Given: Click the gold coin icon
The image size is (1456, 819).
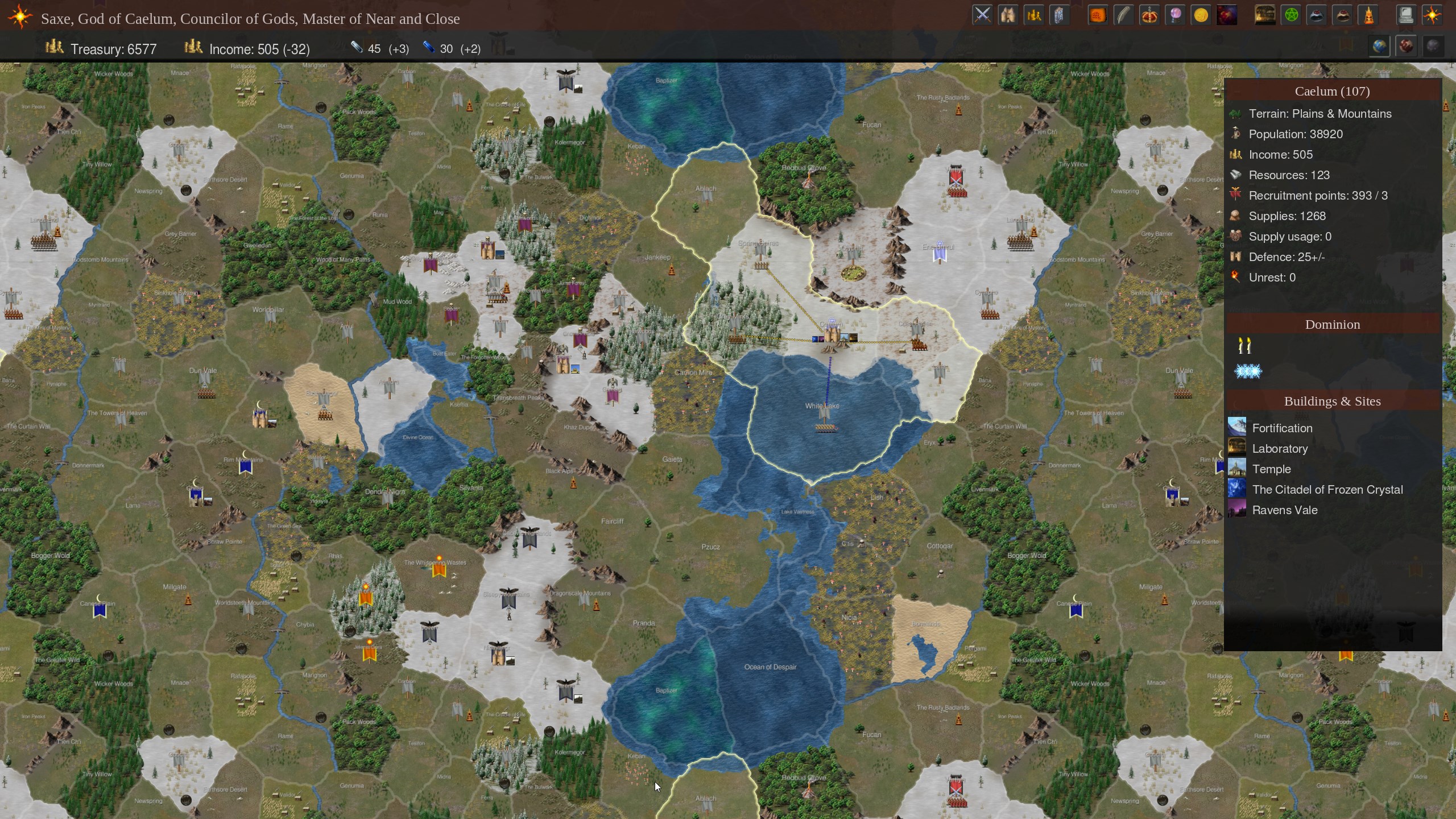Looking at the screenshot, I should pyautogui.click(x=1201, y=15).
